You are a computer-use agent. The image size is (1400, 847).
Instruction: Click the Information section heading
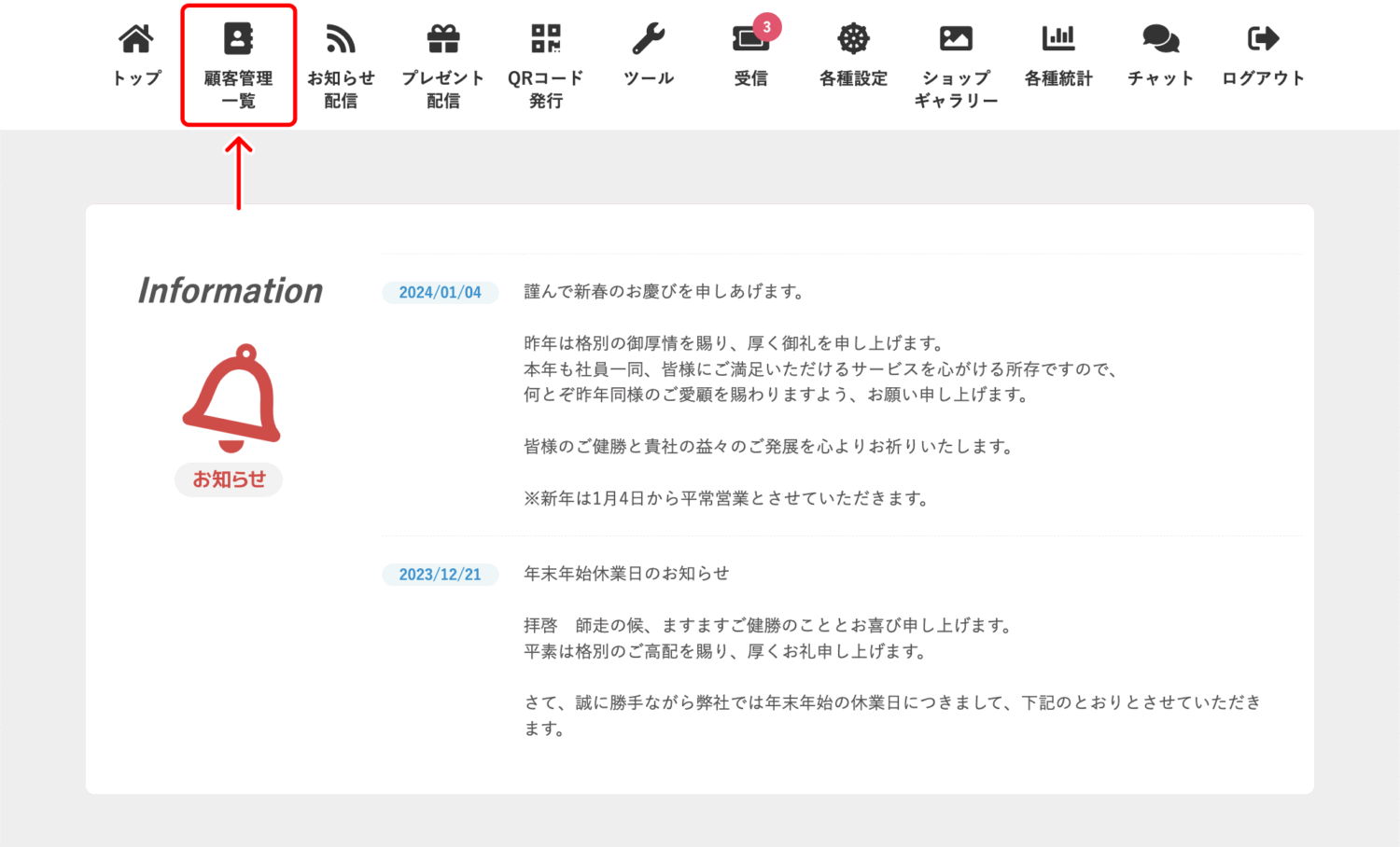[x=230, y=291]
